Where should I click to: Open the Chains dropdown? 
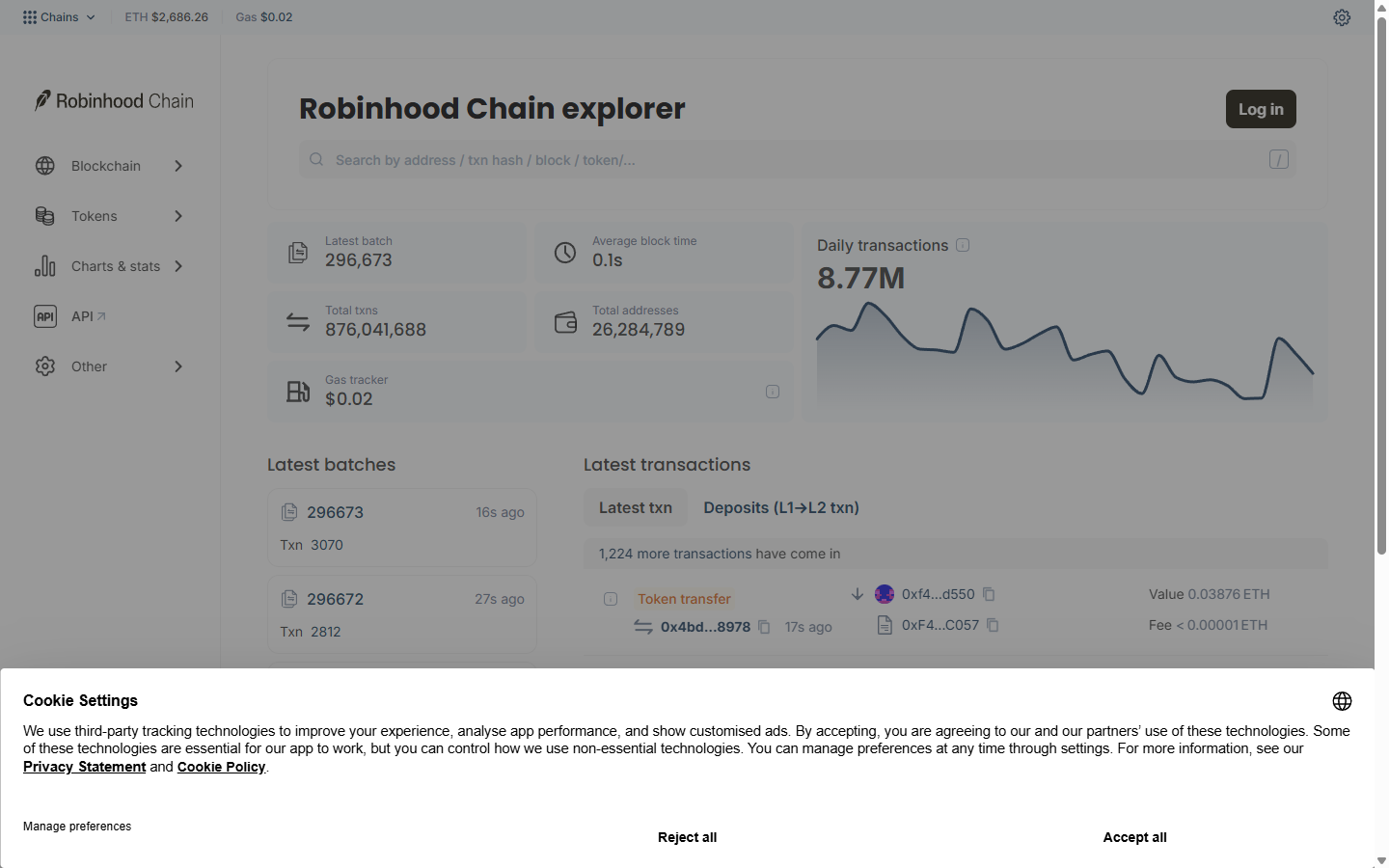click(59, 17)
